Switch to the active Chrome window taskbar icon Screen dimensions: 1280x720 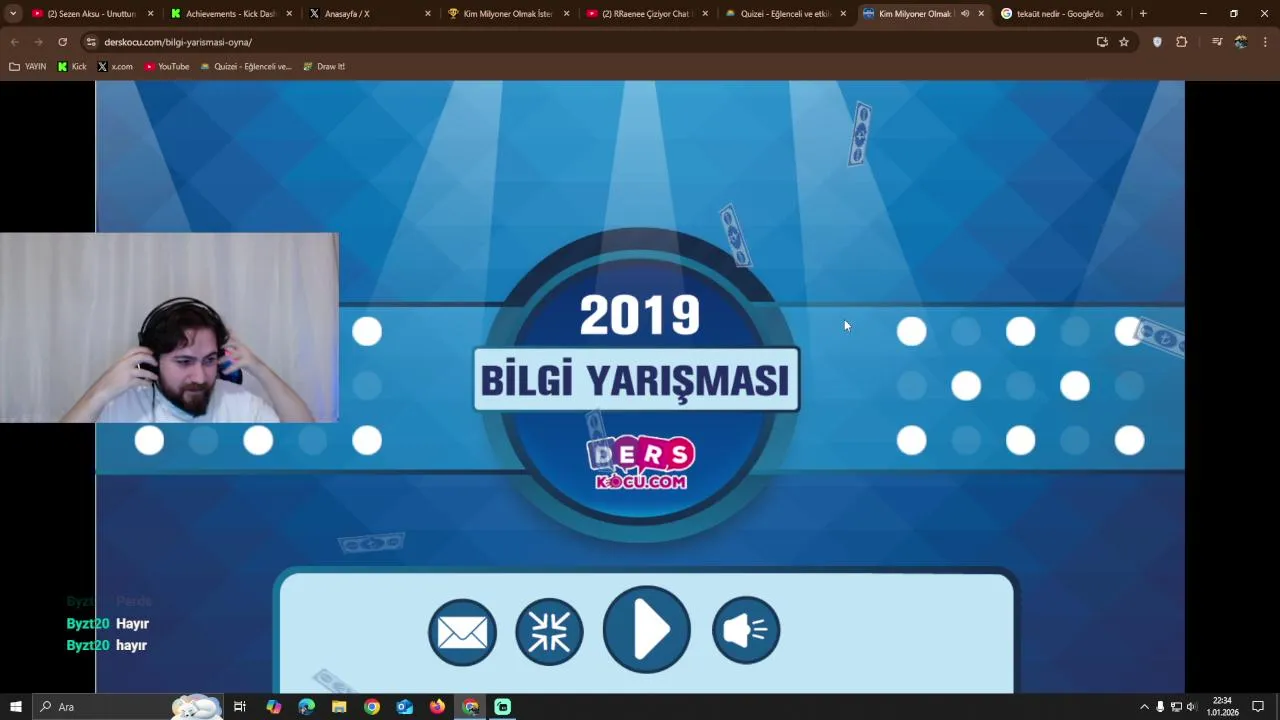(x=470, y=707)
